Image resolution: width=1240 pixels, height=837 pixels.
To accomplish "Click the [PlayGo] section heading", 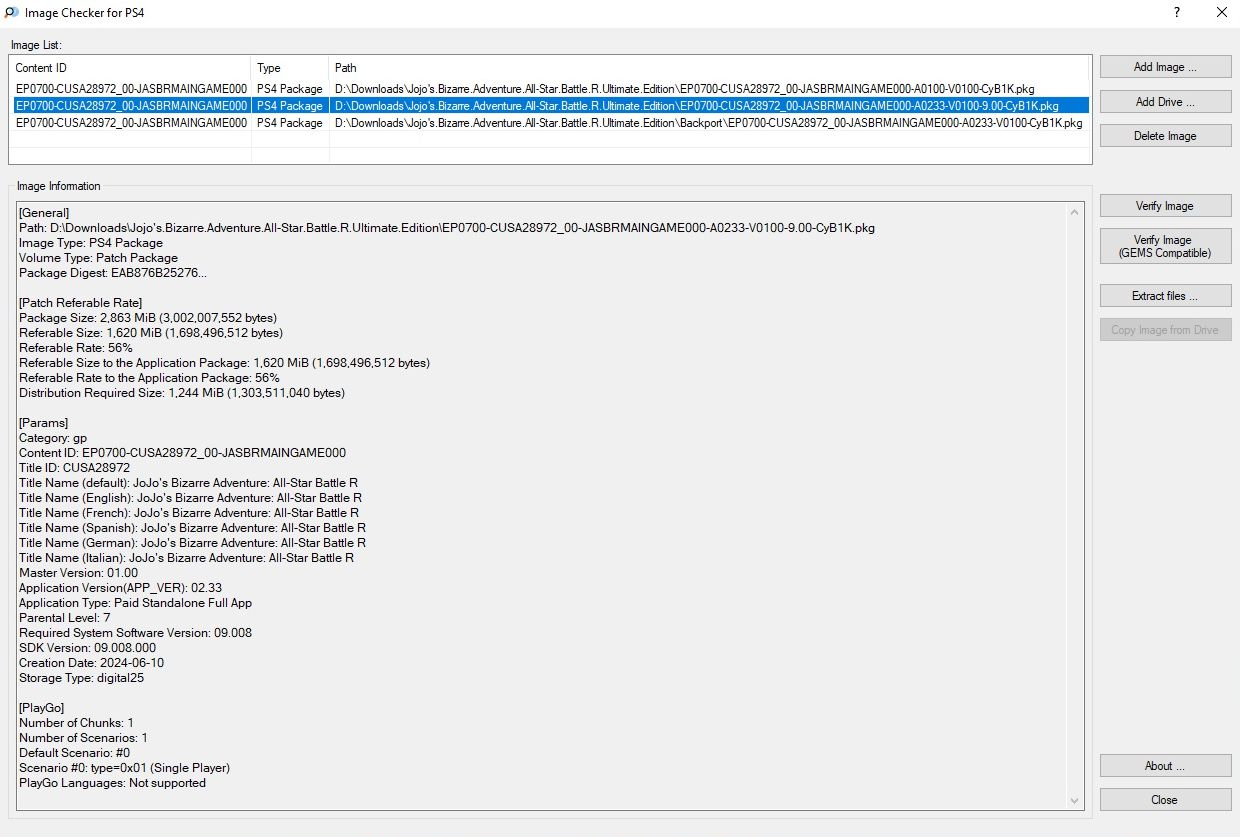I will 42,708.
